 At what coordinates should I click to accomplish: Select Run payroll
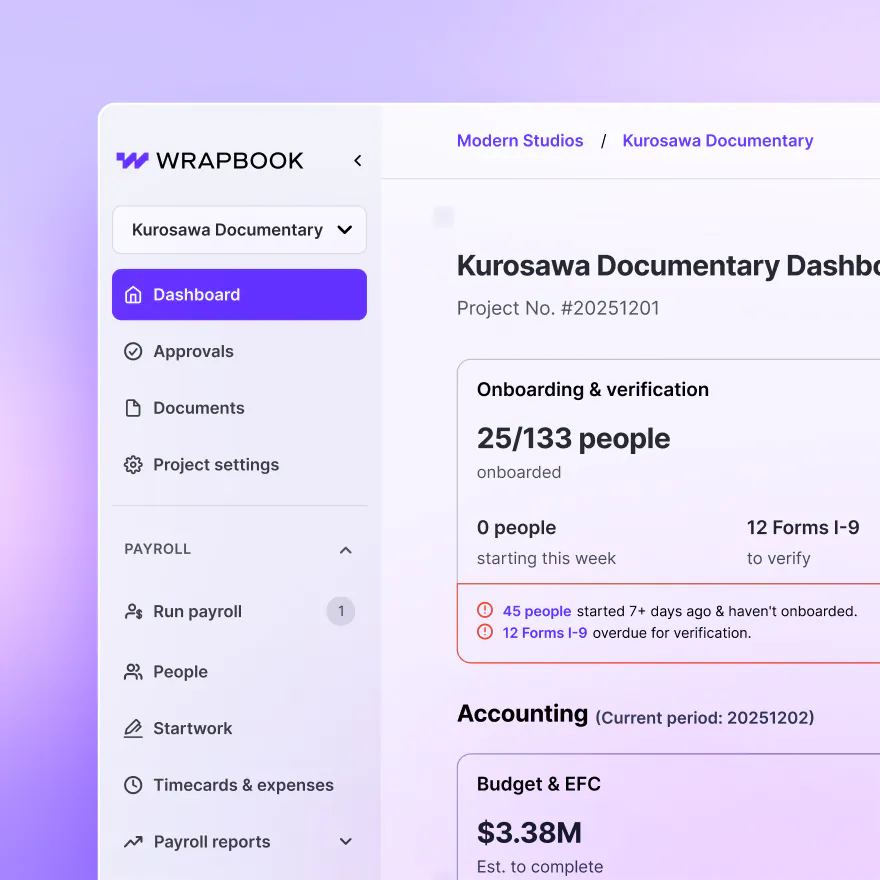[x=198, y=611]
